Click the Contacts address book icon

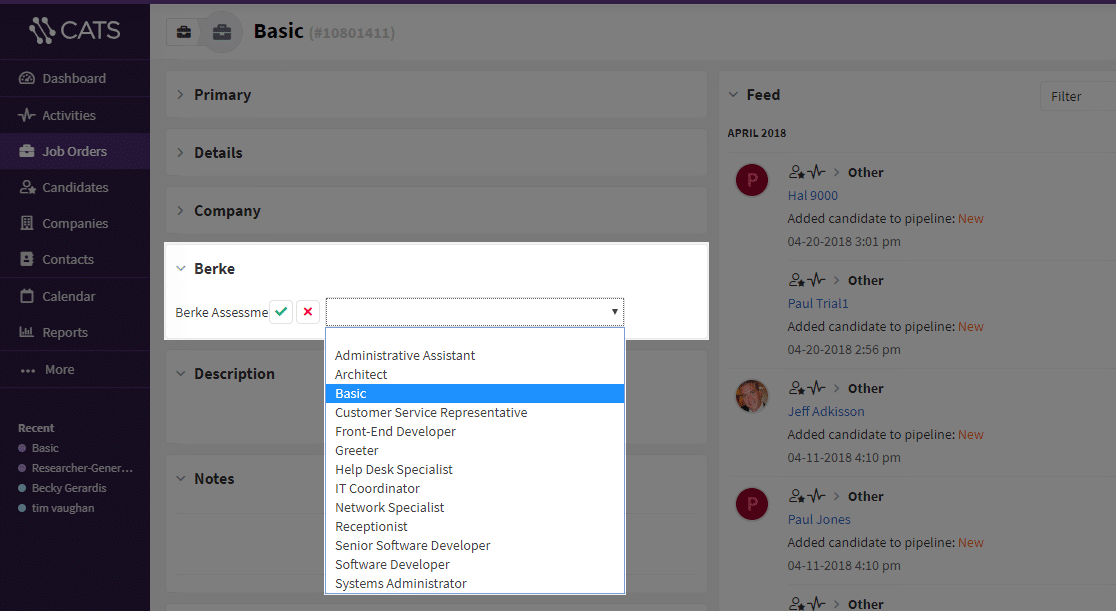click(x=26, y=259)
